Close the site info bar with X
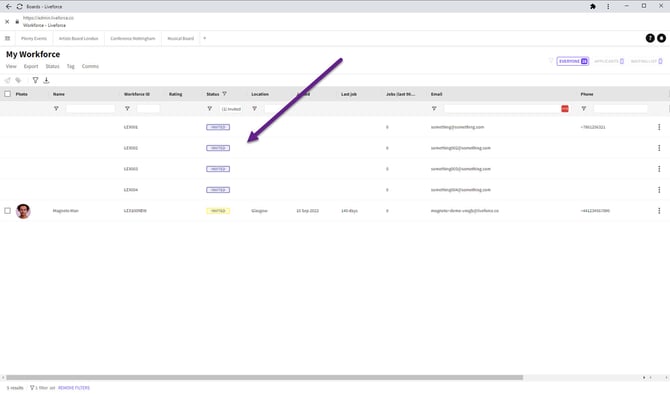This screenshot has width=670, height=394. coord(7,21)
